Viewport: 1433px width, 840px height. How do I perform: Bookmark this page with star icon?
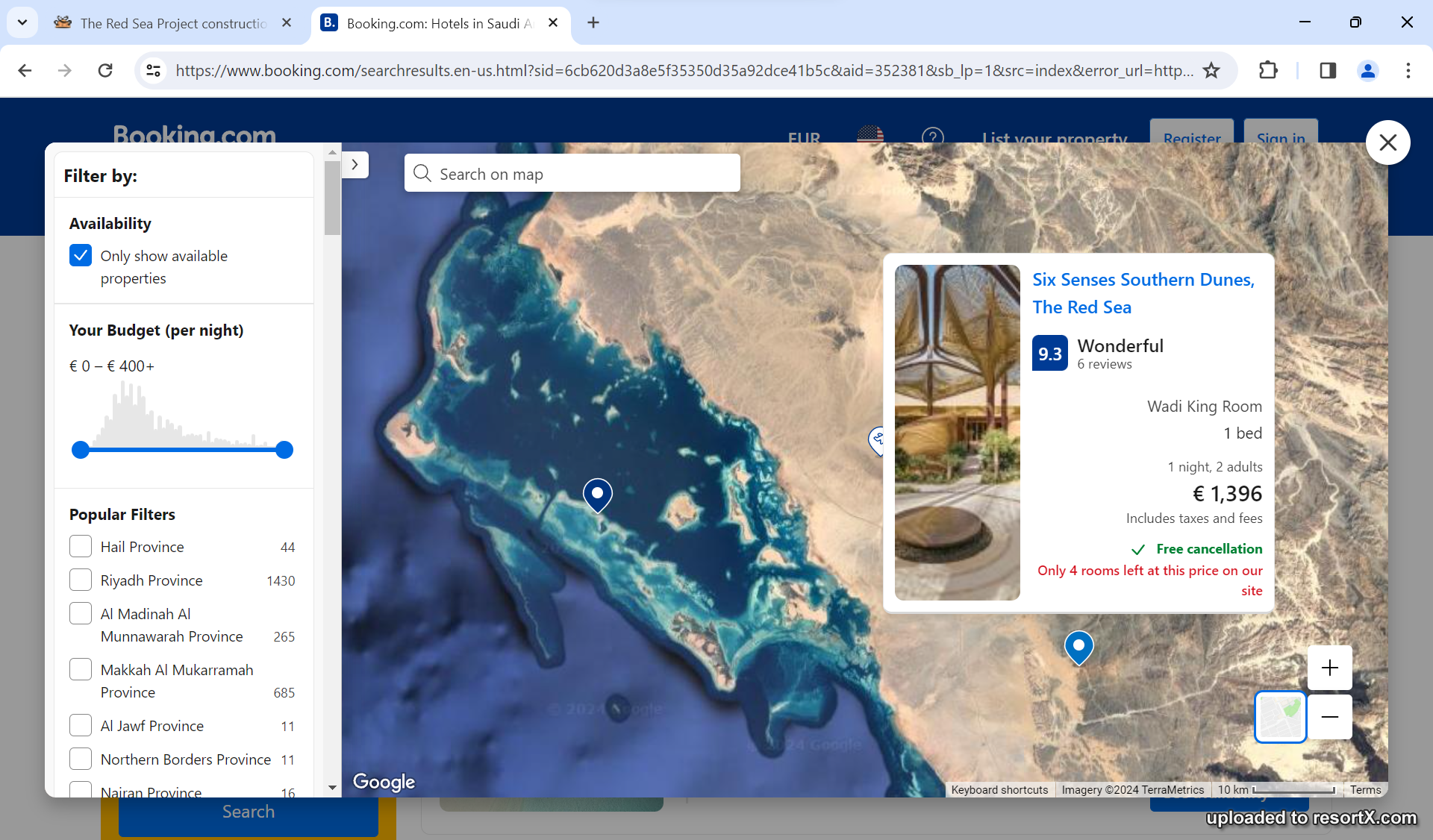pyautogui.click(x=1211, y=71)
